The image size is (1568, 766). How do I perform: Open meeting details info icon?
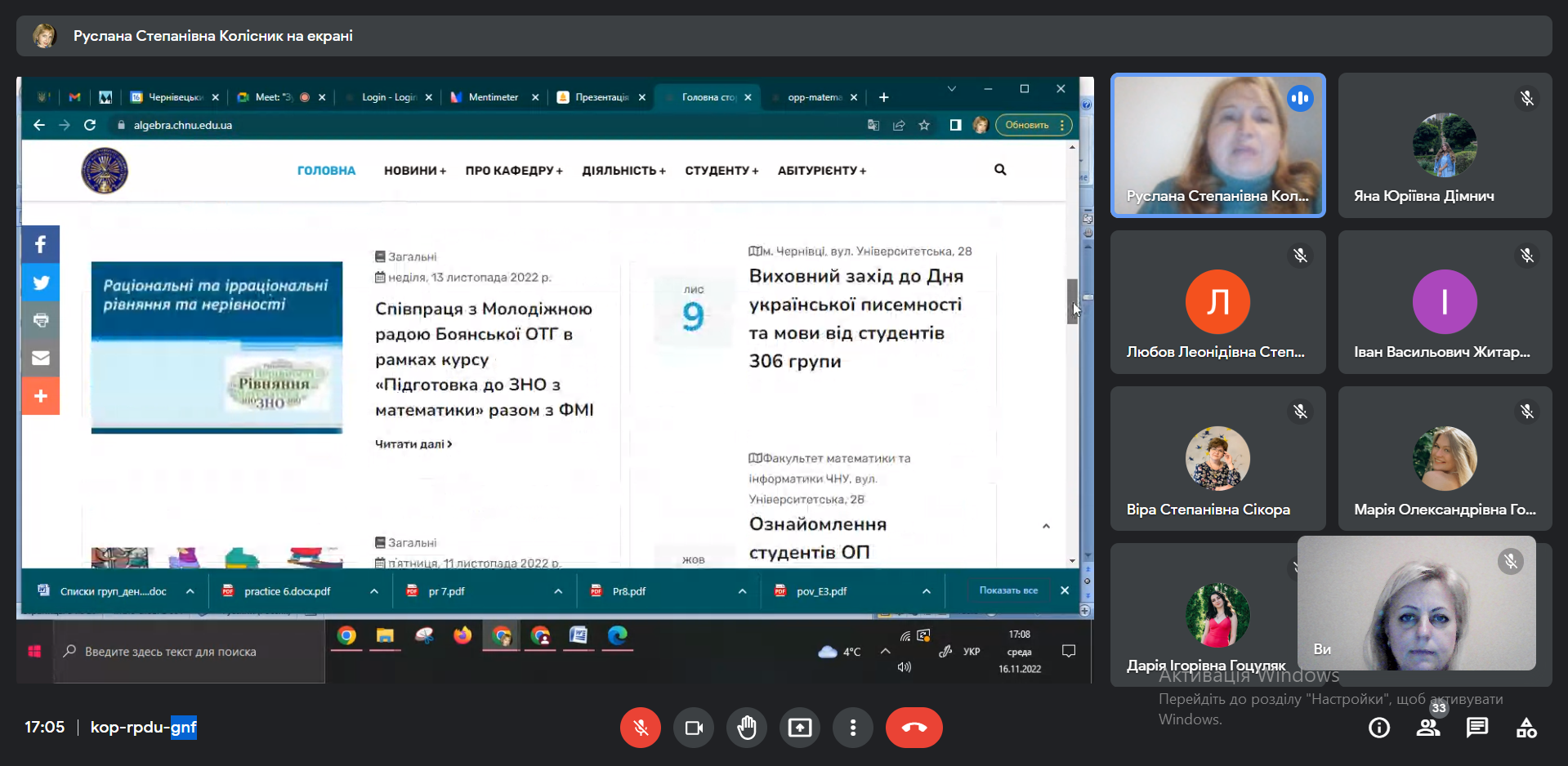[x=1379, y=728]
